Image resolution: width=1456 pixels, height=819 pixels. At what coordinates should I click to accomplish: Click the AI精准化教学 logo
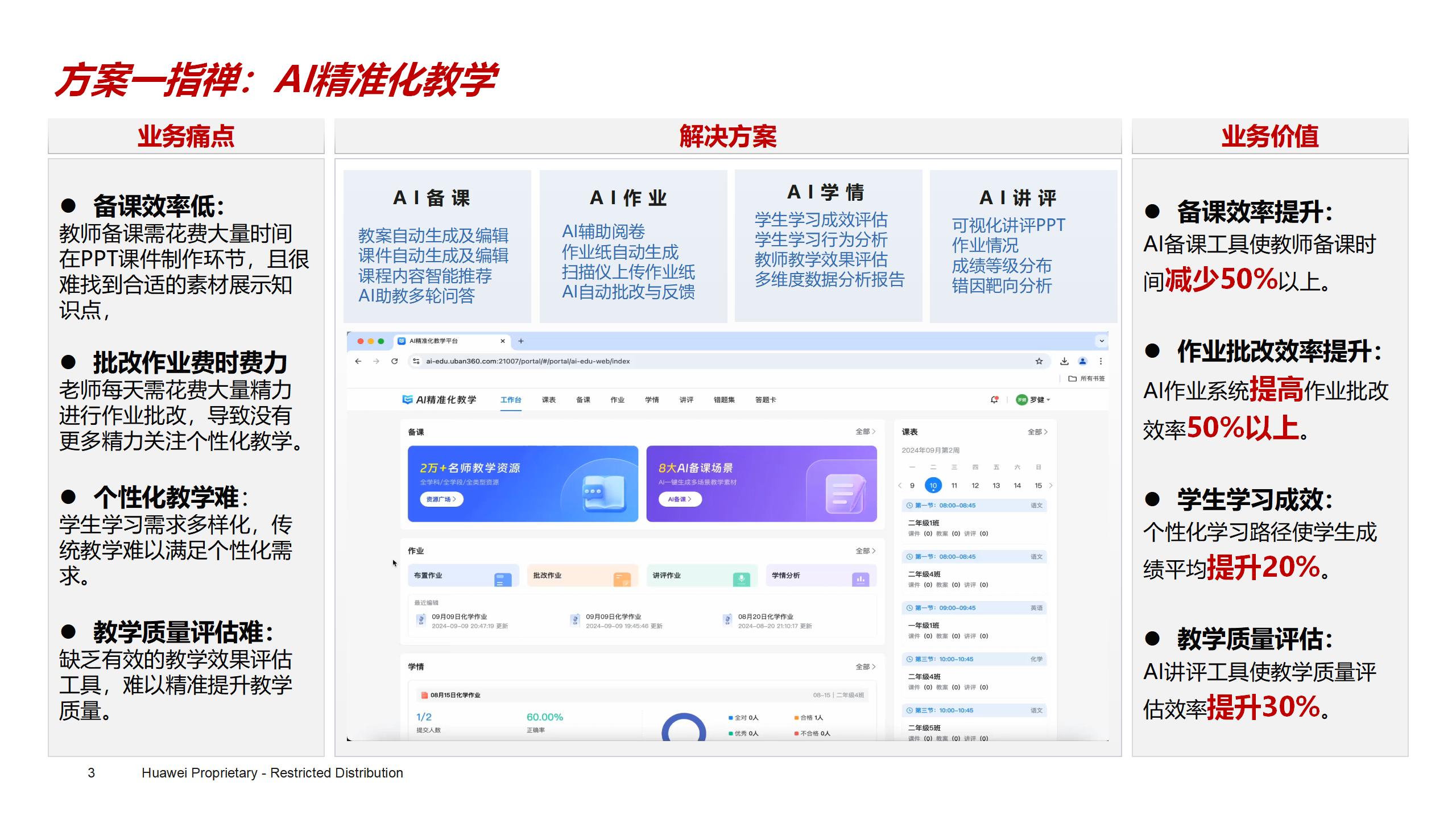point(439,399)
